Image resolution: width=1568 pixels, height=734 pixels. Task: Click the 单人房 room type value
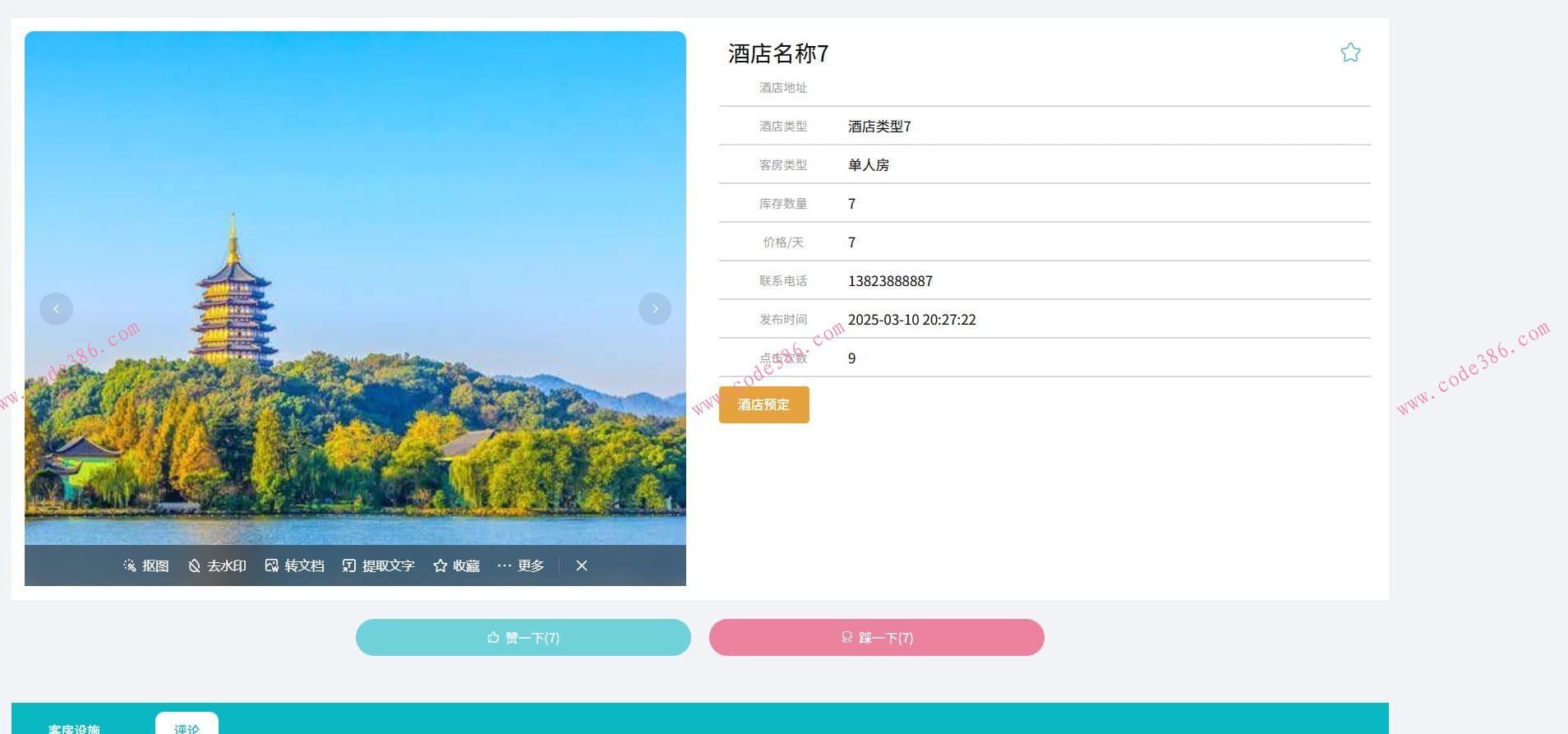click(x=869, y=165)
